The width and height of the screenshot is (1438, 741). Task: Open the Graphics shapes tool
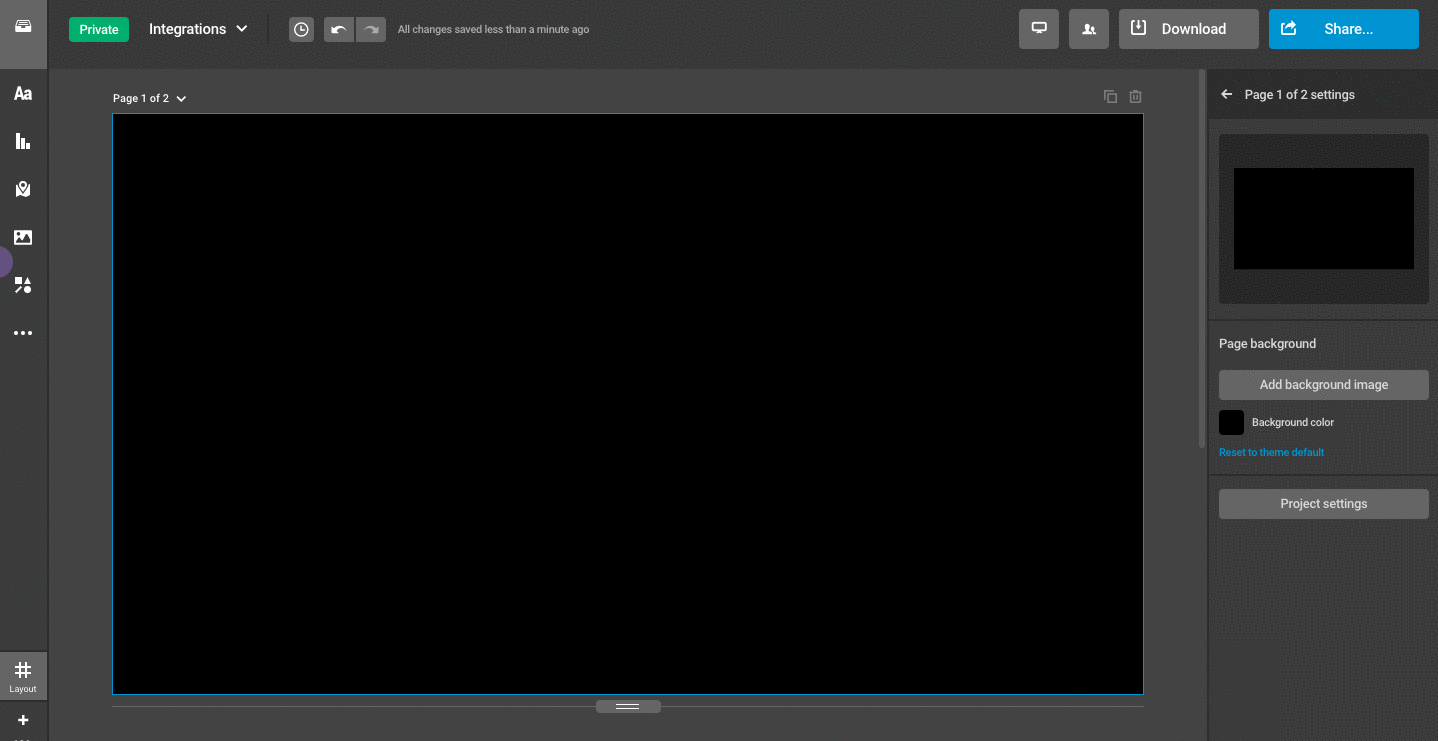click(x=23, y=285)
